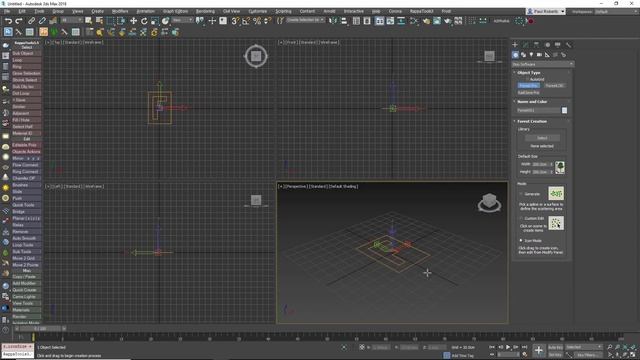This screenshot has height=360, width=640.
Task: Click Go to Start playback button
Action: (x=492, y=347)
